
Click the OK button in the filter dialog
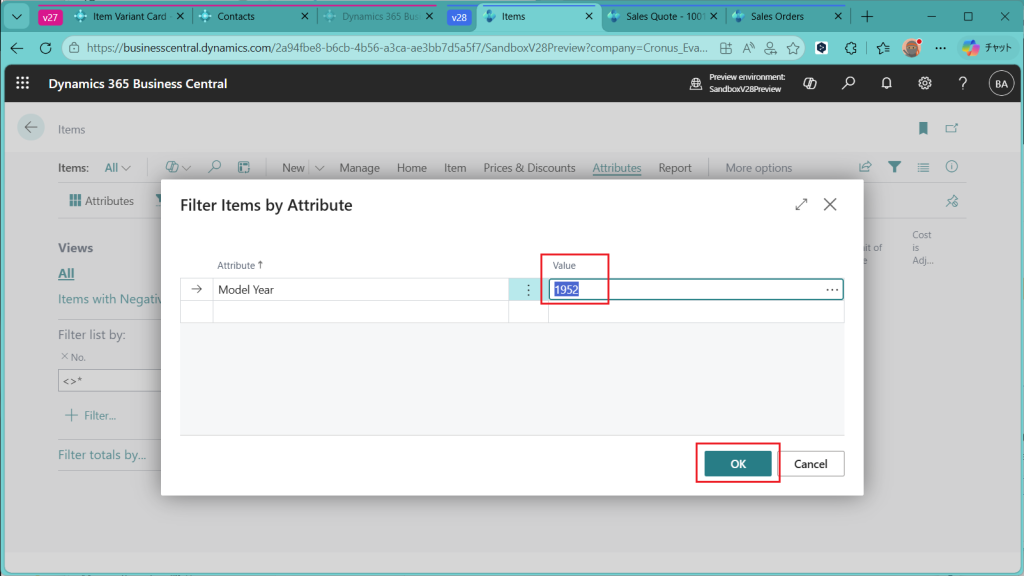[738, 464]
